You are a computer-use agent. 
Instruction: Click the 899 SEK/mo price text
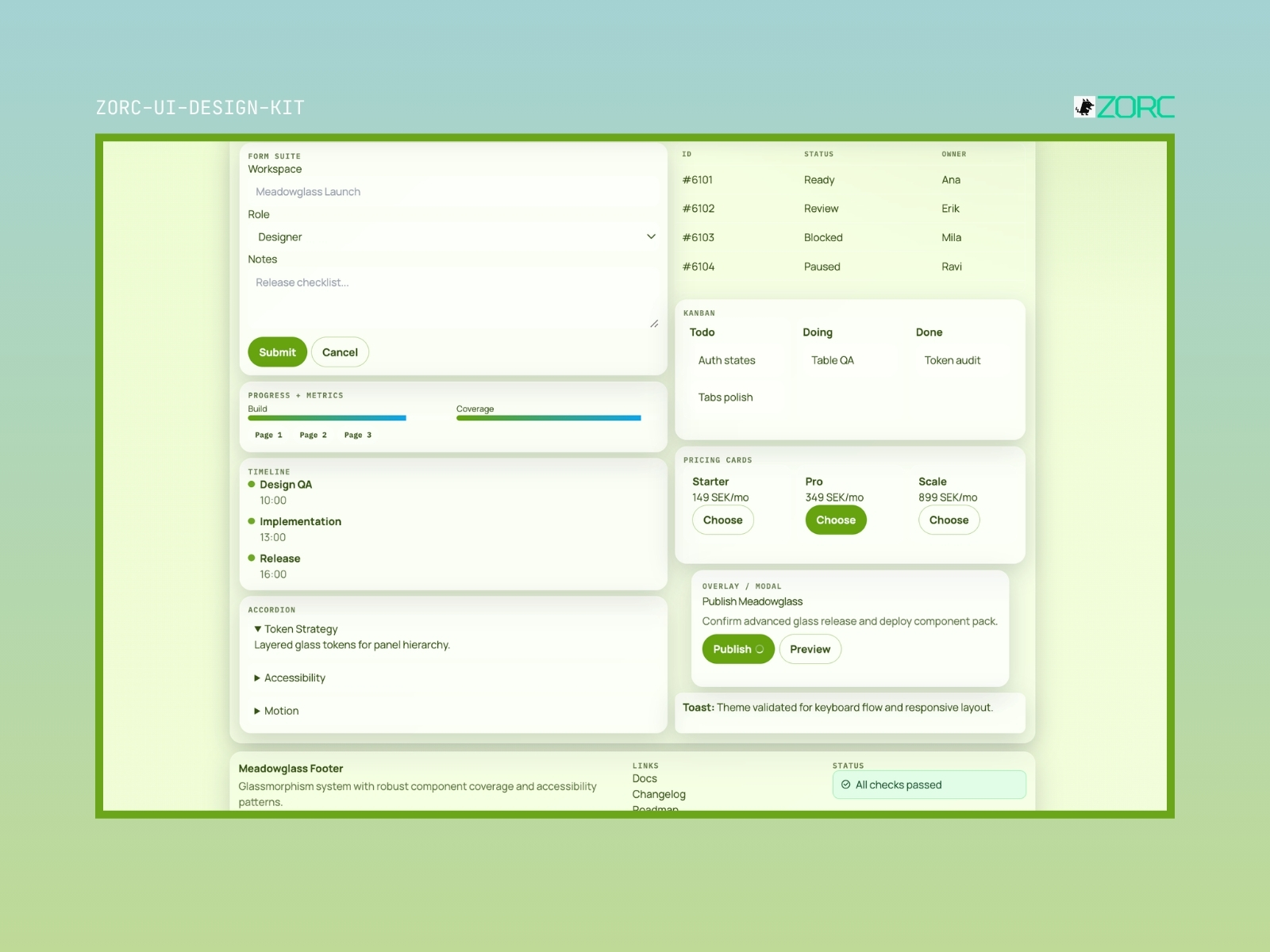(x=948, y=497)
